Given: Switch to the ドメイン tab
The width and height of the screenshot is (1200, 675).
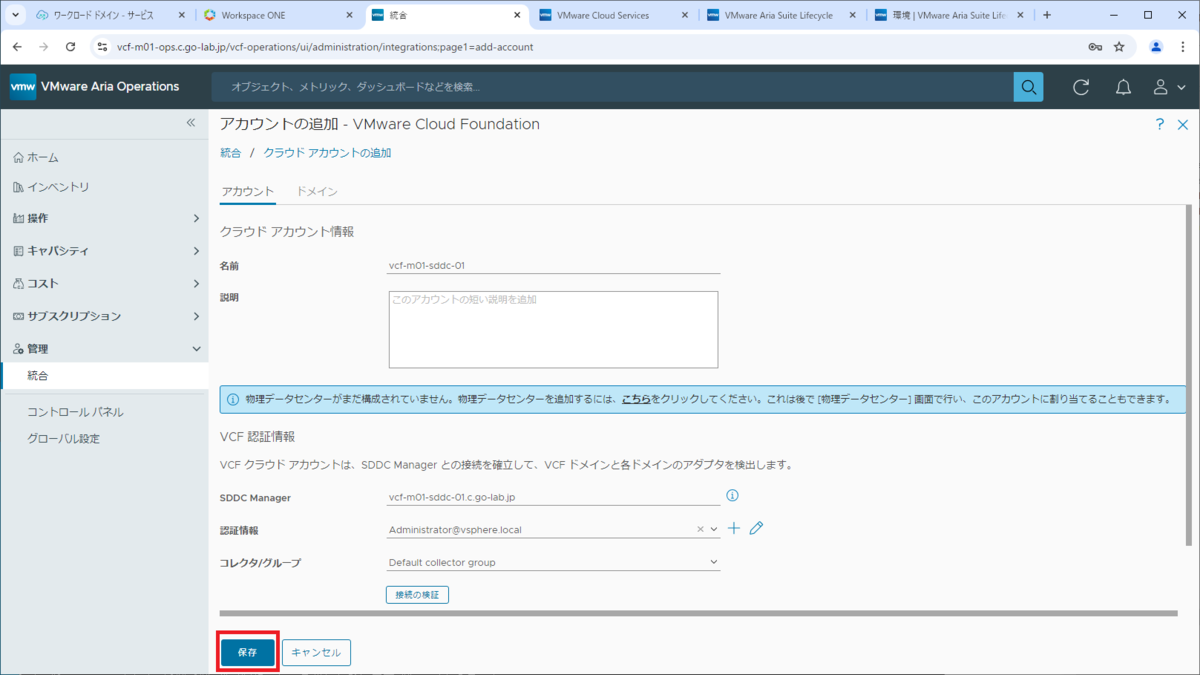Looking at the screenshot, I should click(x=317, y=191).
